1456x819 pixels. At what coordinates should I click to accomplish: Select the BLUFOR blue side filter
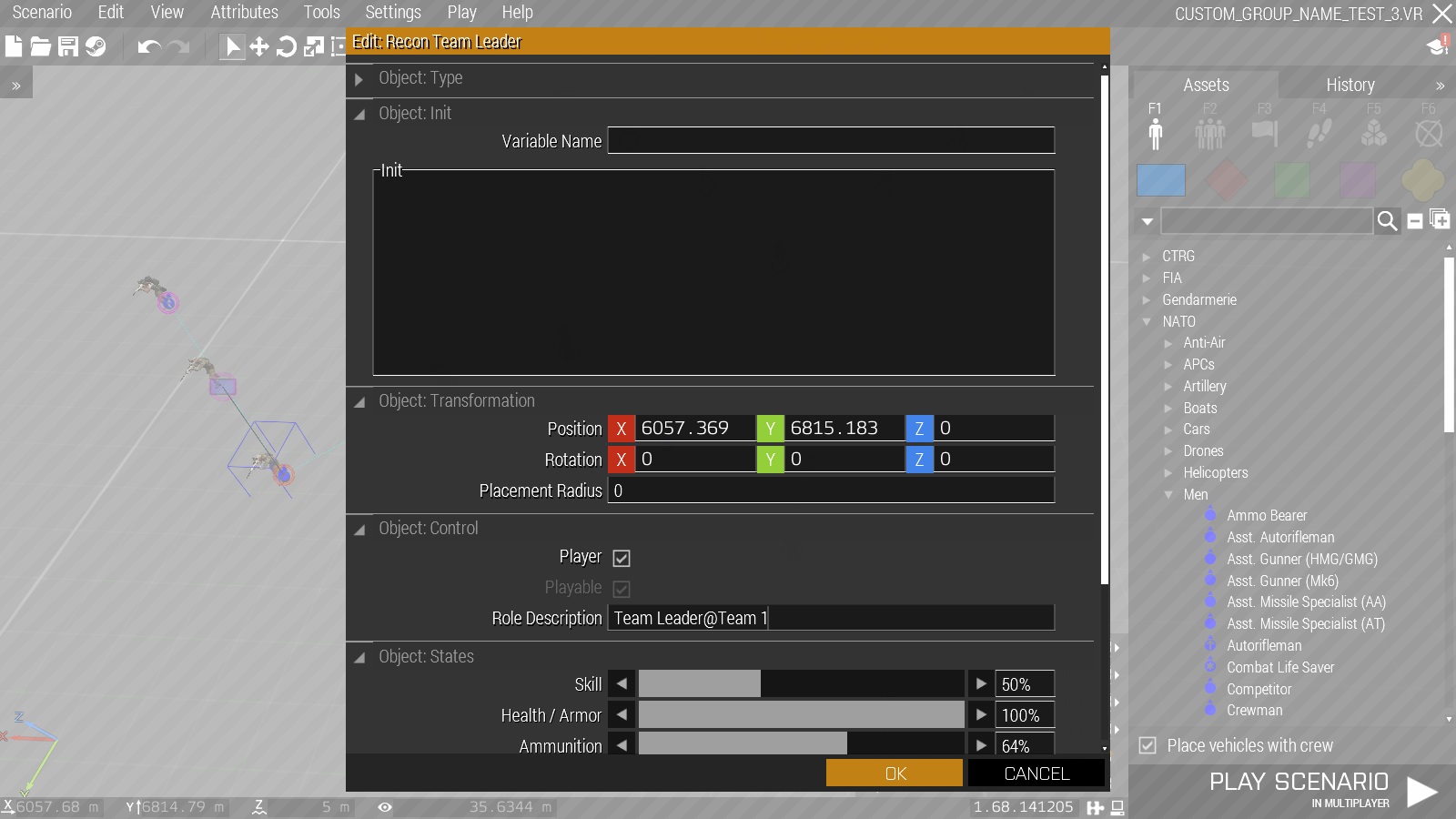click(1161, 180)
